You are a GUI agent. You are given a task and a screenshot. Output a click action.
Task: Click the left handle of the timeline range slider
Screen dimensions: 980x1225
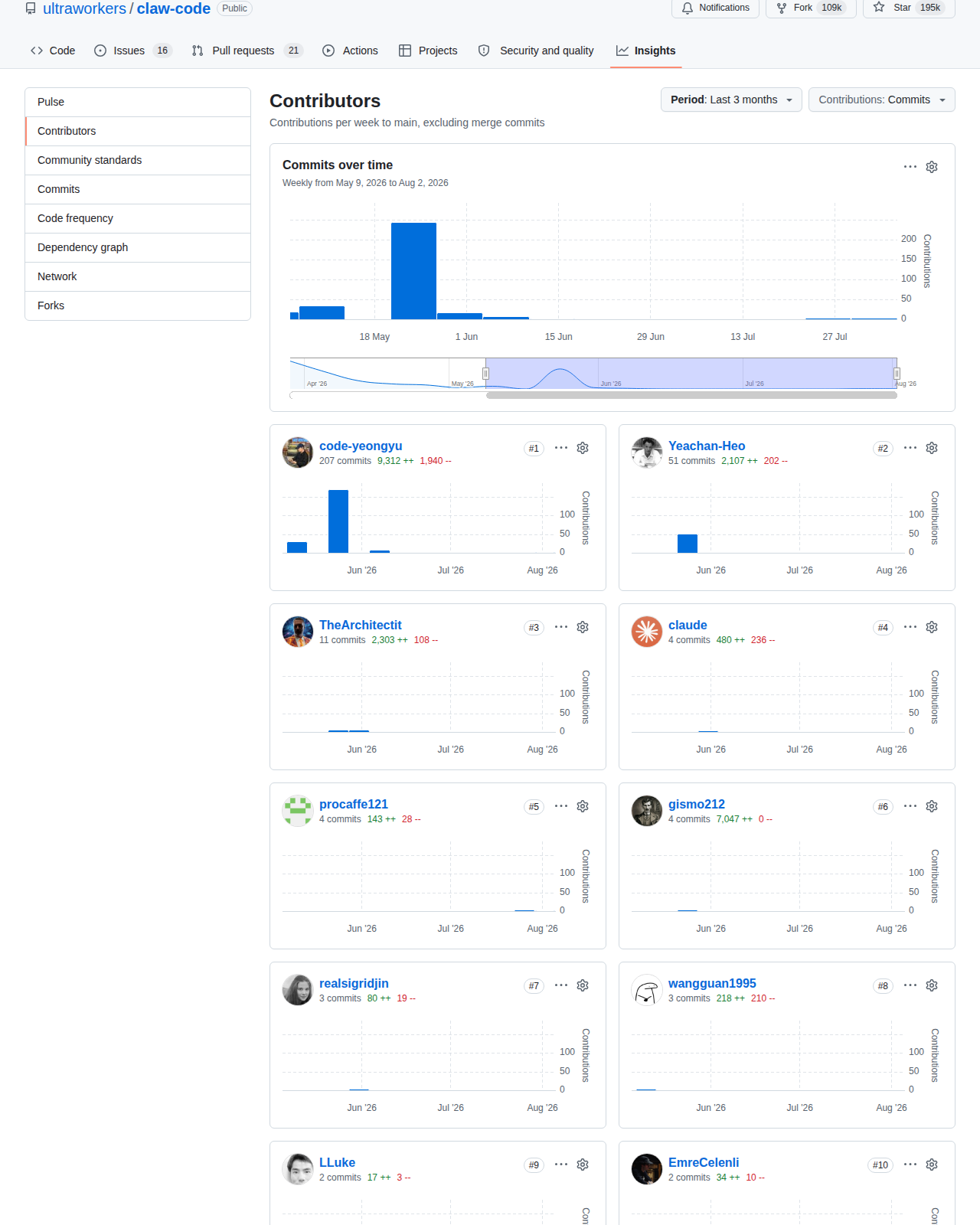coord(485,374)
